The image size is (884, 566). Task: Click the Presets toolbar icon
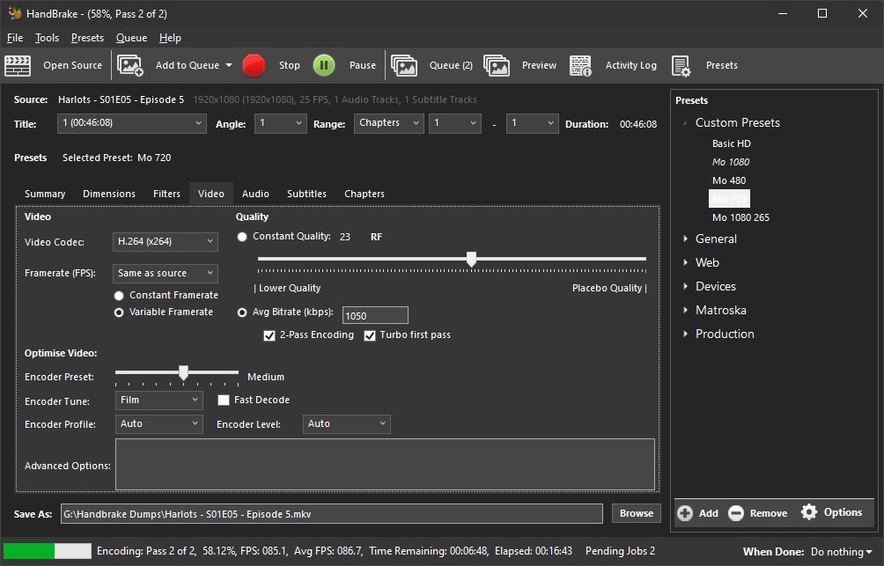click(x=682, y=66)
